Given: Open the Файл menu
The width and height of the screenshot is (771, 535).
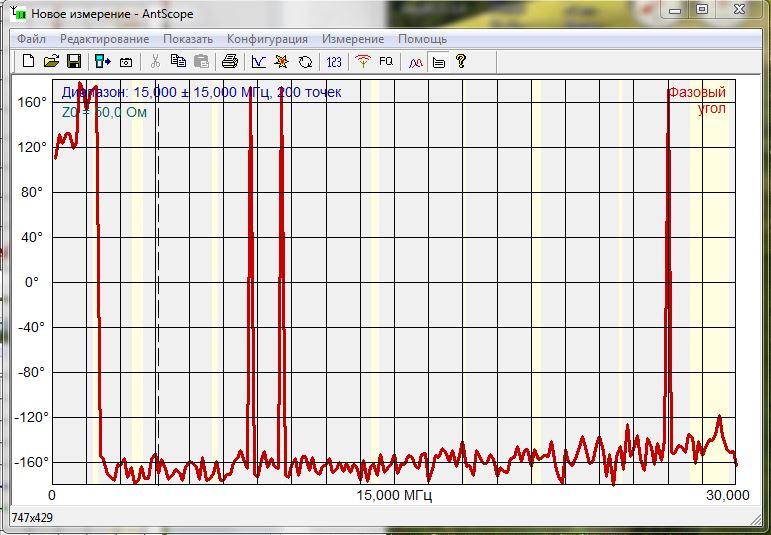Looking at the screenshot, I should tap(31, 39).
